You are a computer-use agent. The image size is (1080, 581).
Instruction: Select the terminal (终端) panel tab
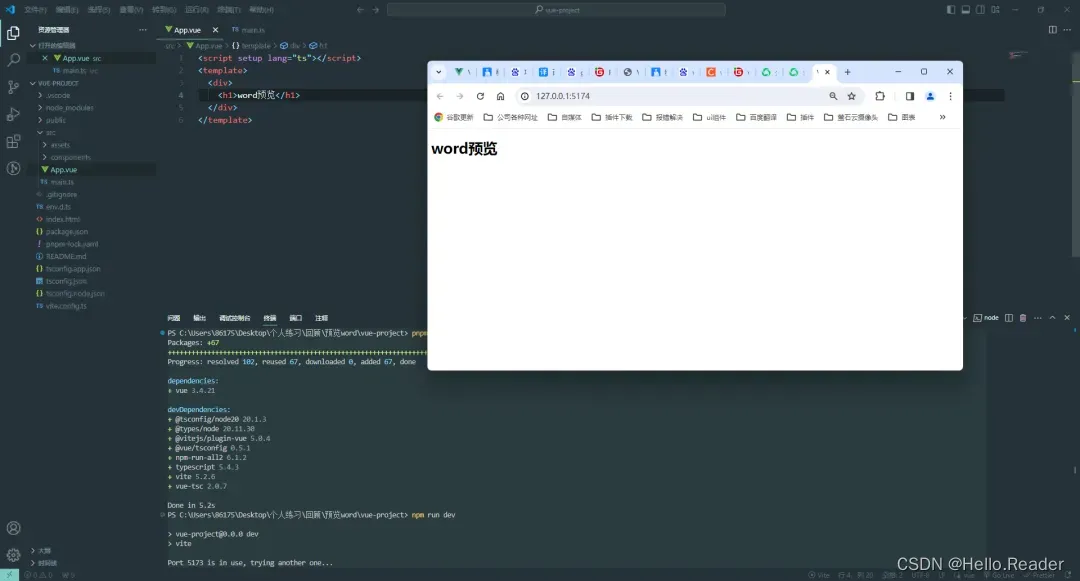pyautogui.click(x=270, y=318)
